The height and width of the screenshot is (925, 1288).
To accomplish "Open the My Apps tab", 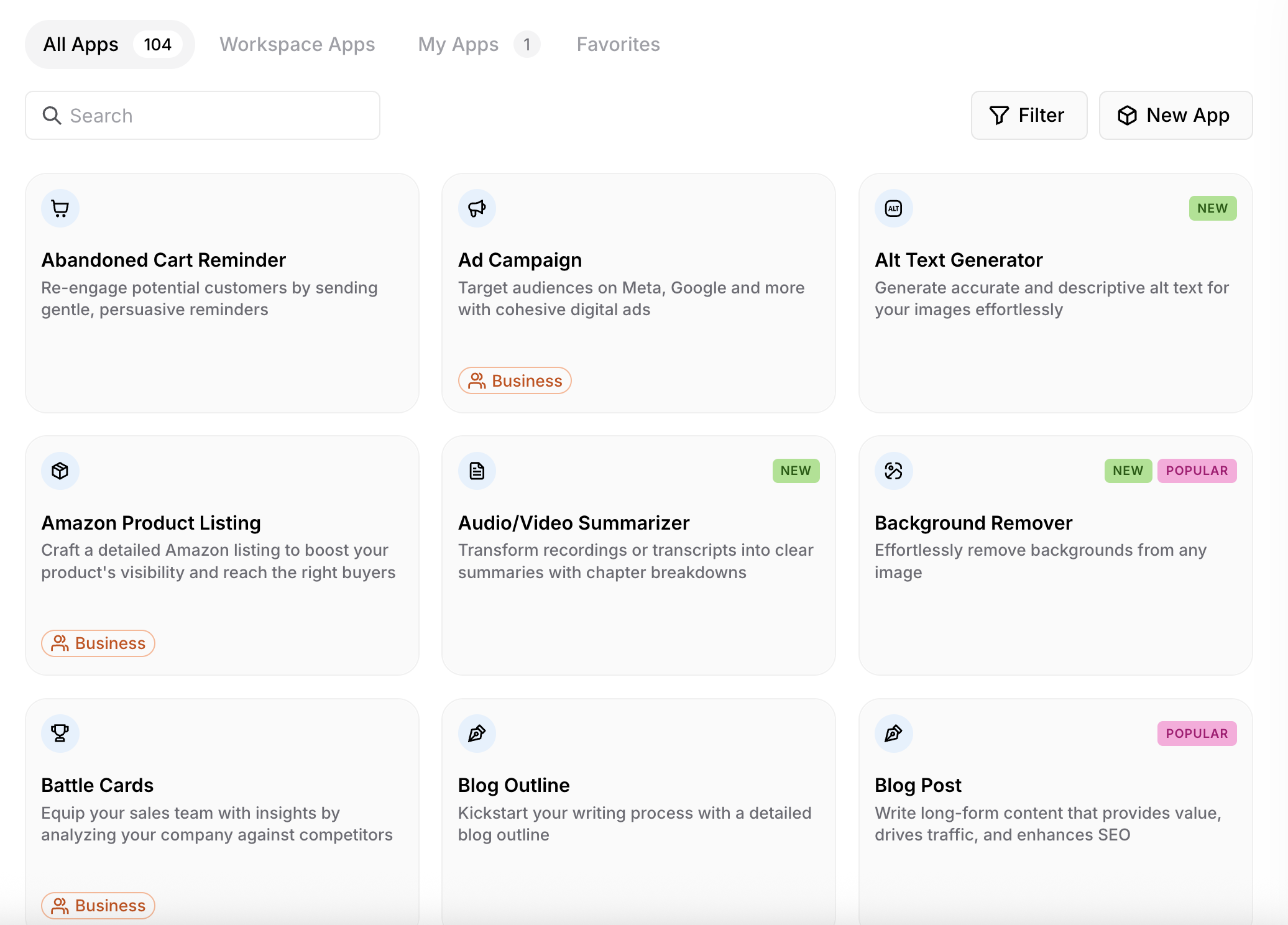I will pyautogui.click(x=459, y=44).
